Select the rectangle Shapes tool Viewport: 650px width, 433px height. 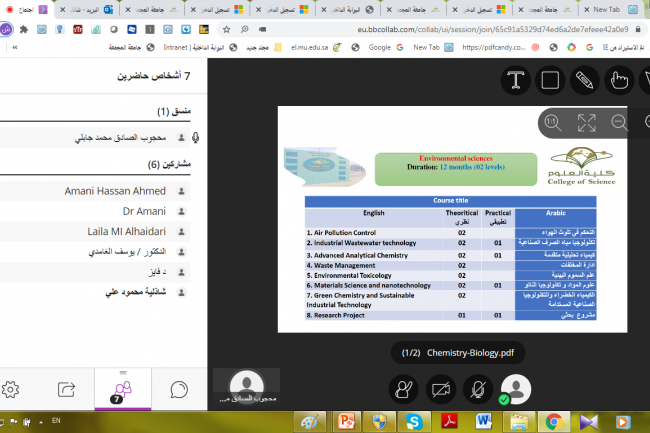tap(550, 80)
